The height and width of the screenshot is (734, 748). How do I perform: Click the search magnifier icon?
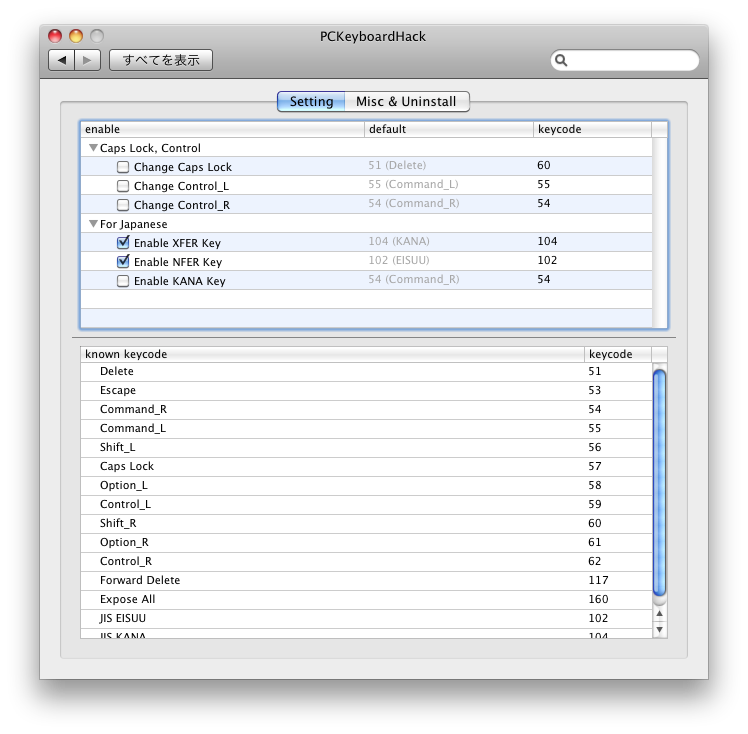pyautogui.click(x=561, y=60)
